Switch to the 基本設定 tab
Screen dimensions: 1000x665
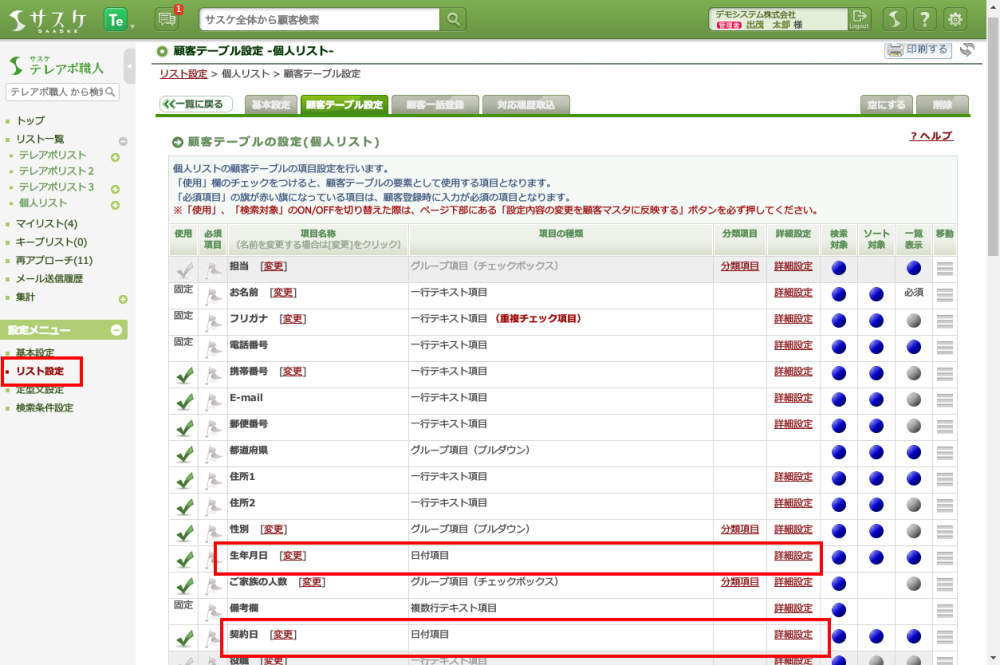(x=270, y=105)
